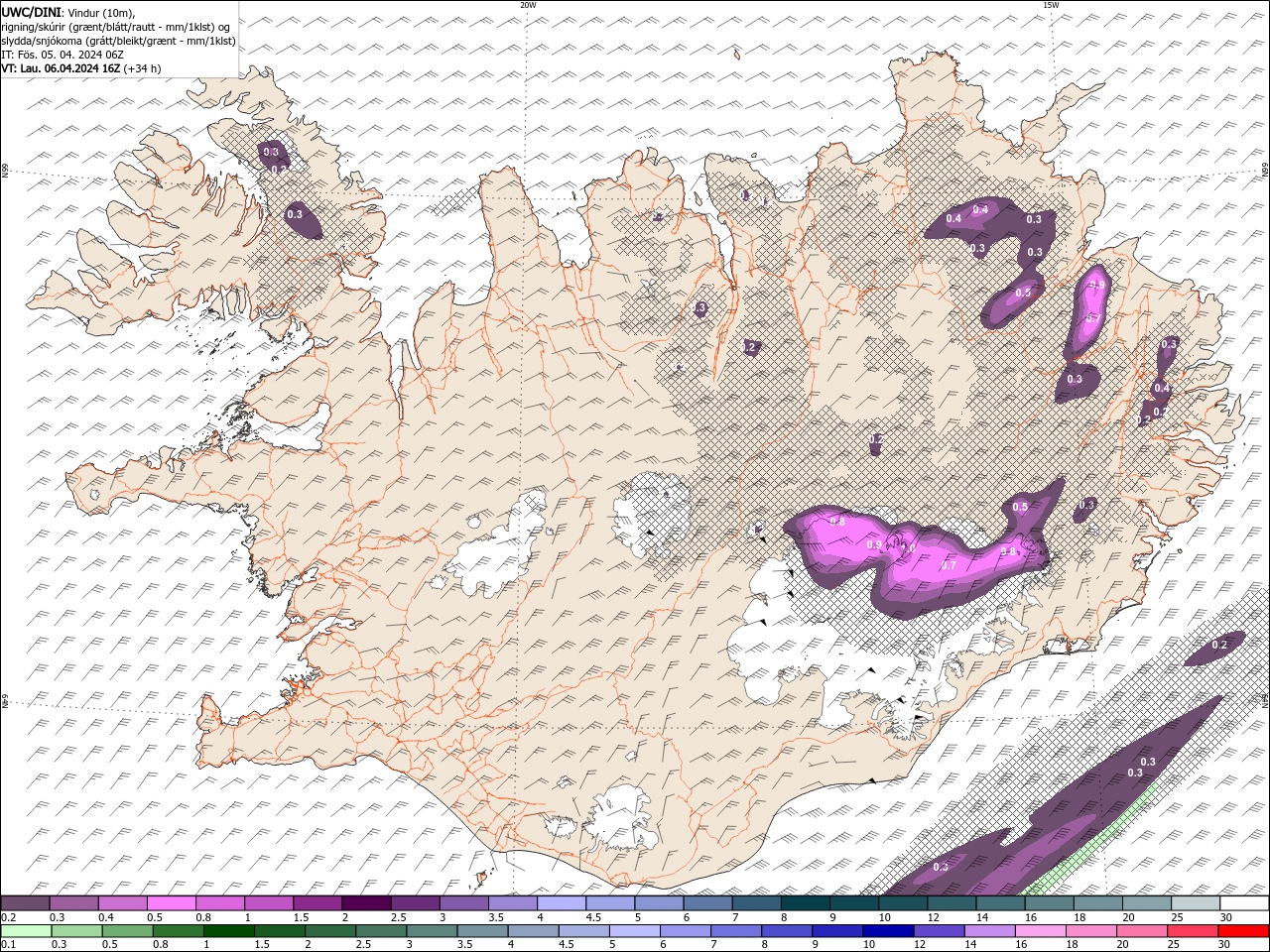Select the bright red 30 rain legend swatch
Screen dimensions: 1270x952
coord(1242,931)
